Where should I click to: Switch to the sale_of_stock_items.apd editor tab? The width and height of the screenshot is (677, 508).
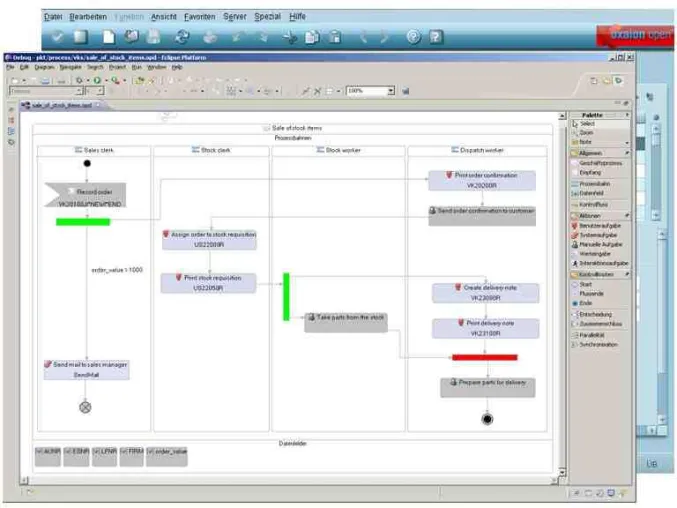pos(61,105)
